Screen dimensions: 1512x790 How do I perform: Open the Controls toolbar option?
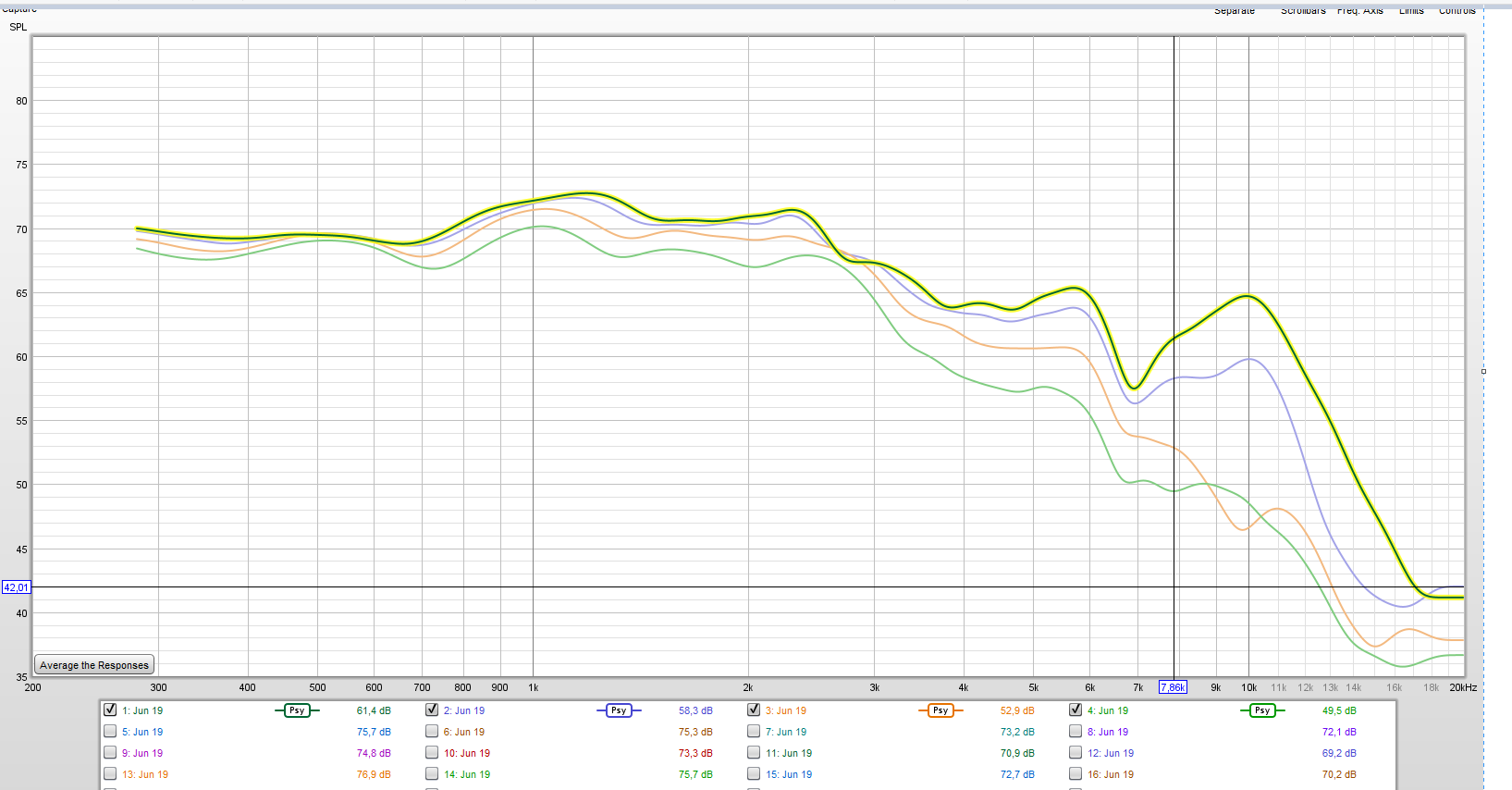pos(1457,10)
